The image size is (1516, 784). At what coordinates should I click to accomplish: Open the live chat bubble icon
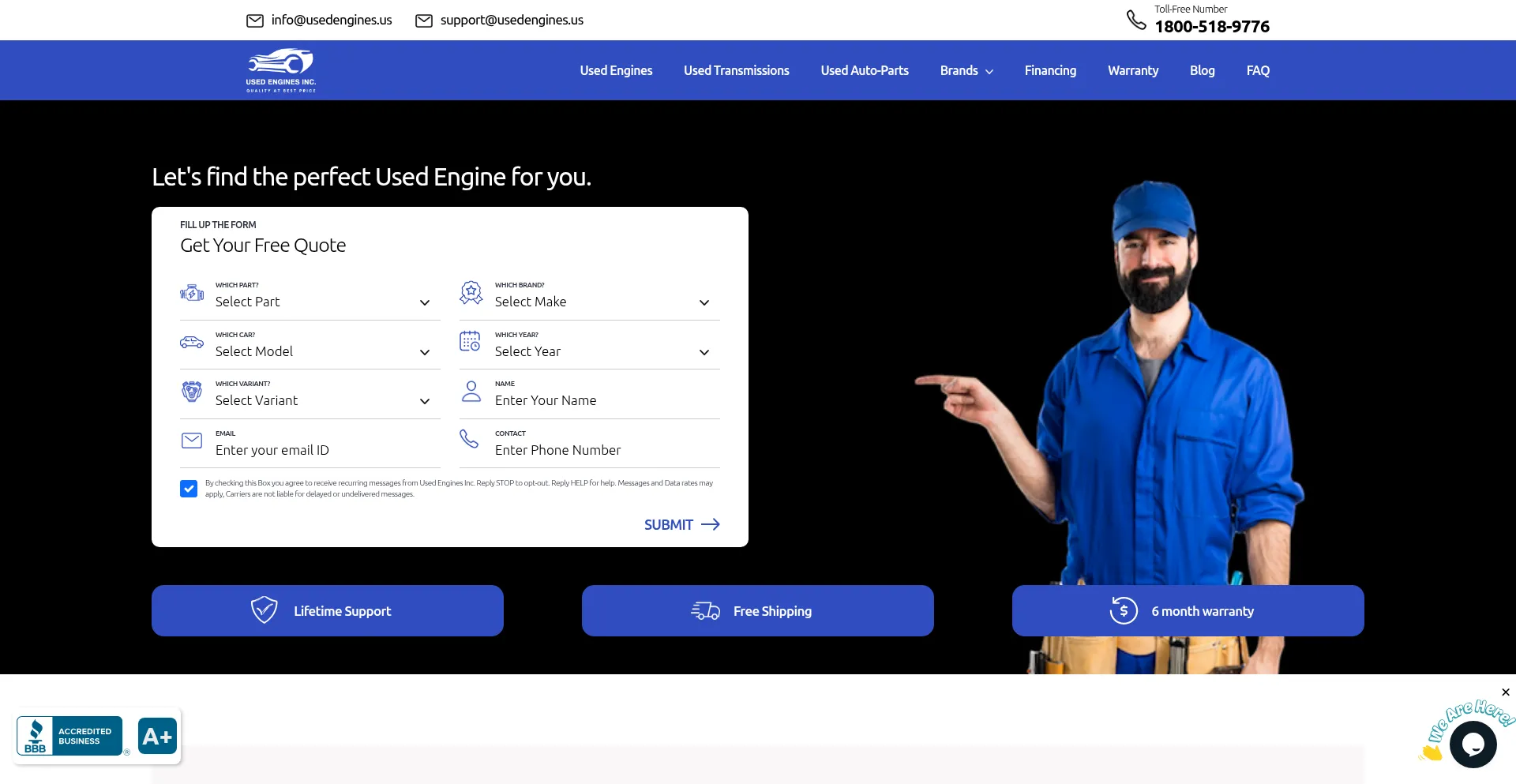click(x=1473, y=744)
